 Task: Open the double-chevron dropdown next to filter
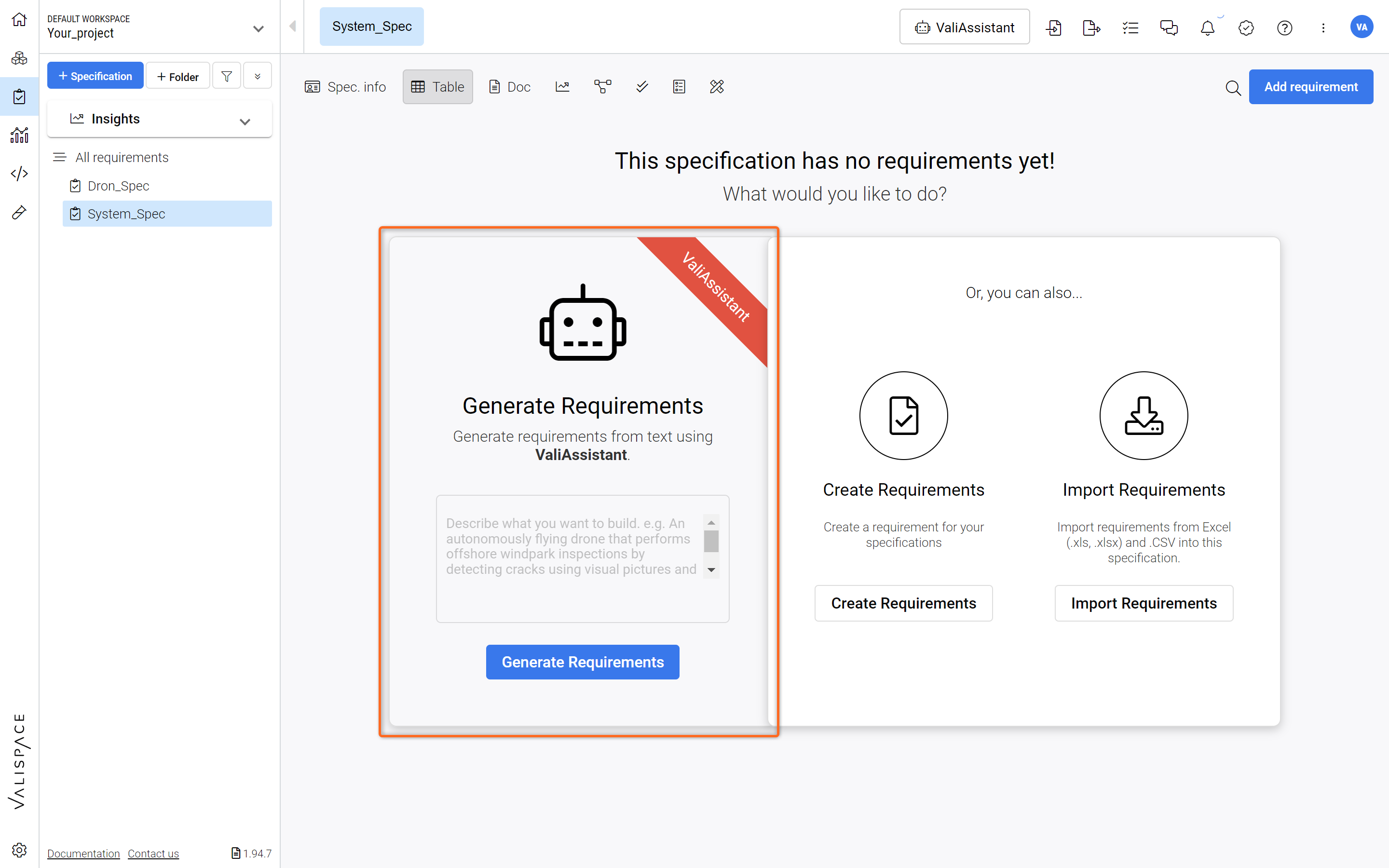tap(257, 76)
